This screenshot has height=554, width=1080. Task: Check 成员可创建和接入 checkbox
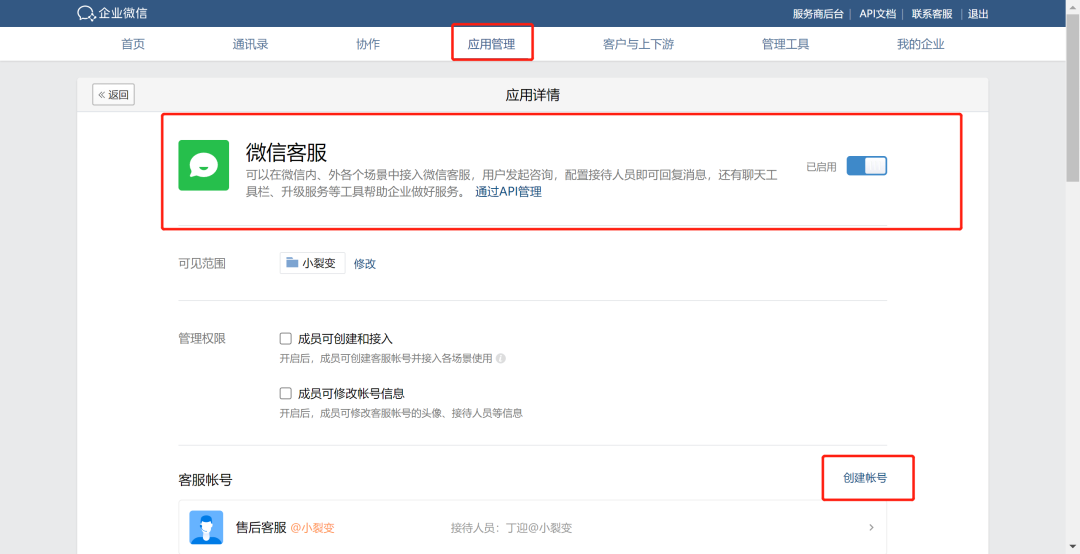pos(285,338)
